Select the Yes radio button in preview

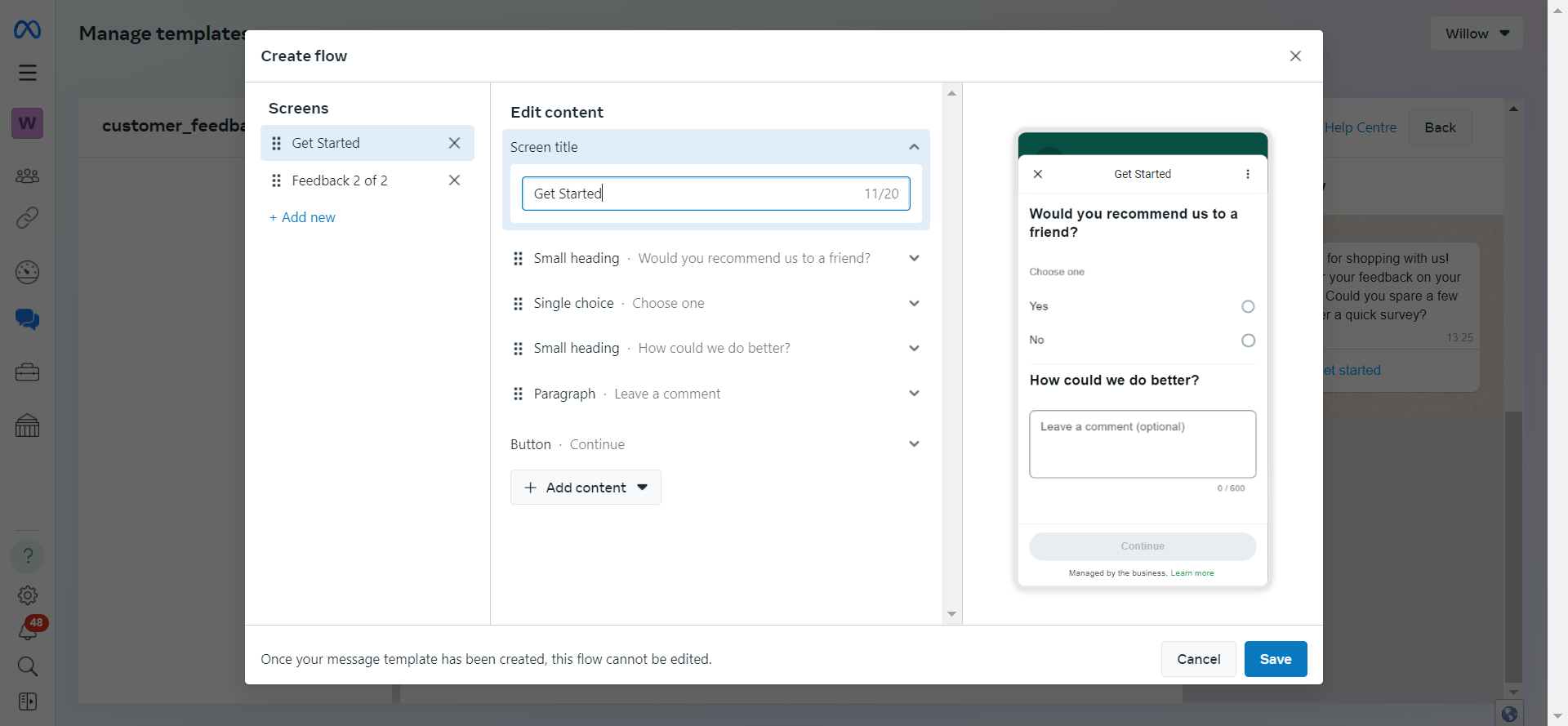point(1248,307)
